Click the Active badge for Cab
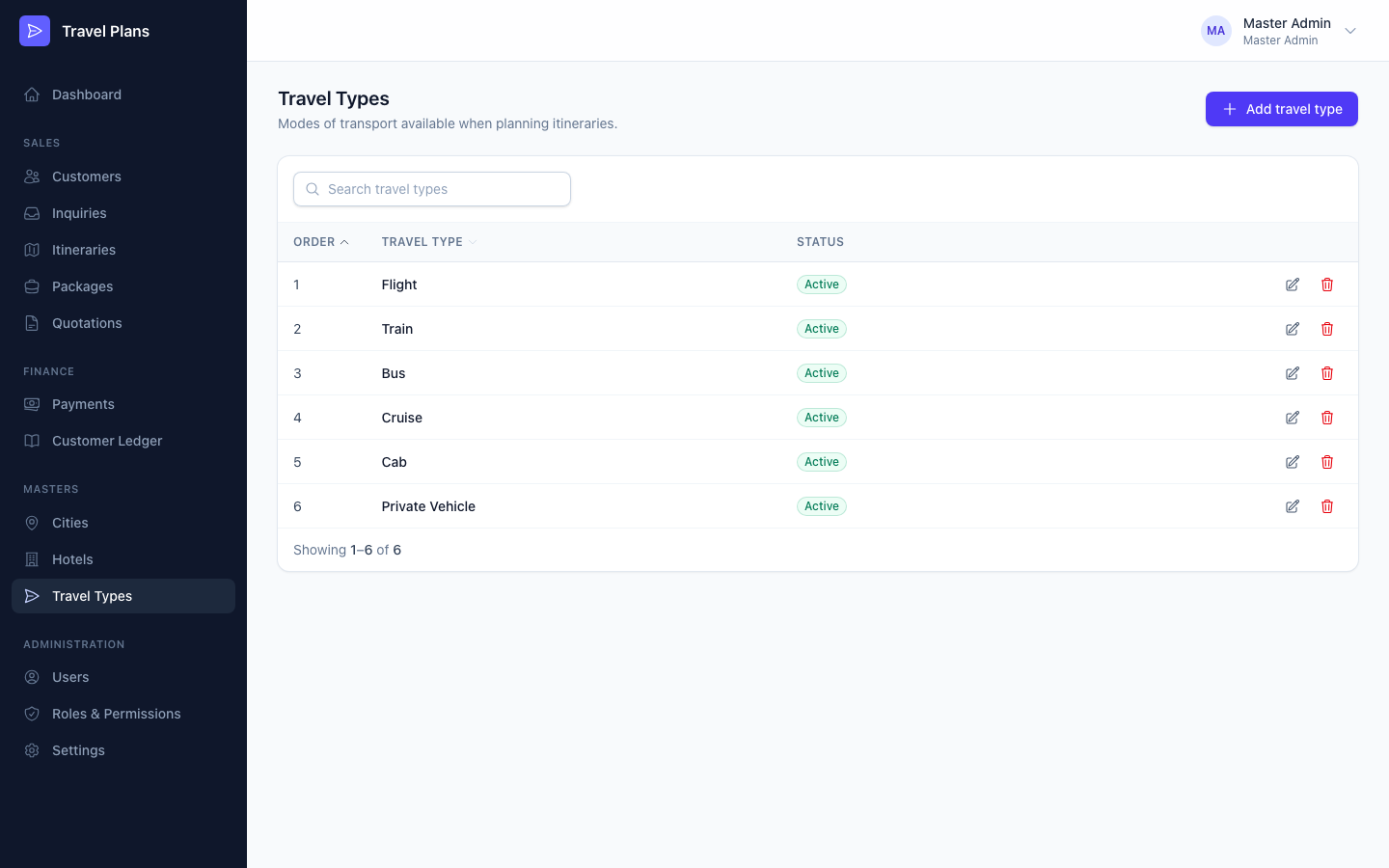Image resolution: width=1389 pixels, height=868 pixels. (x=822, y=462)
